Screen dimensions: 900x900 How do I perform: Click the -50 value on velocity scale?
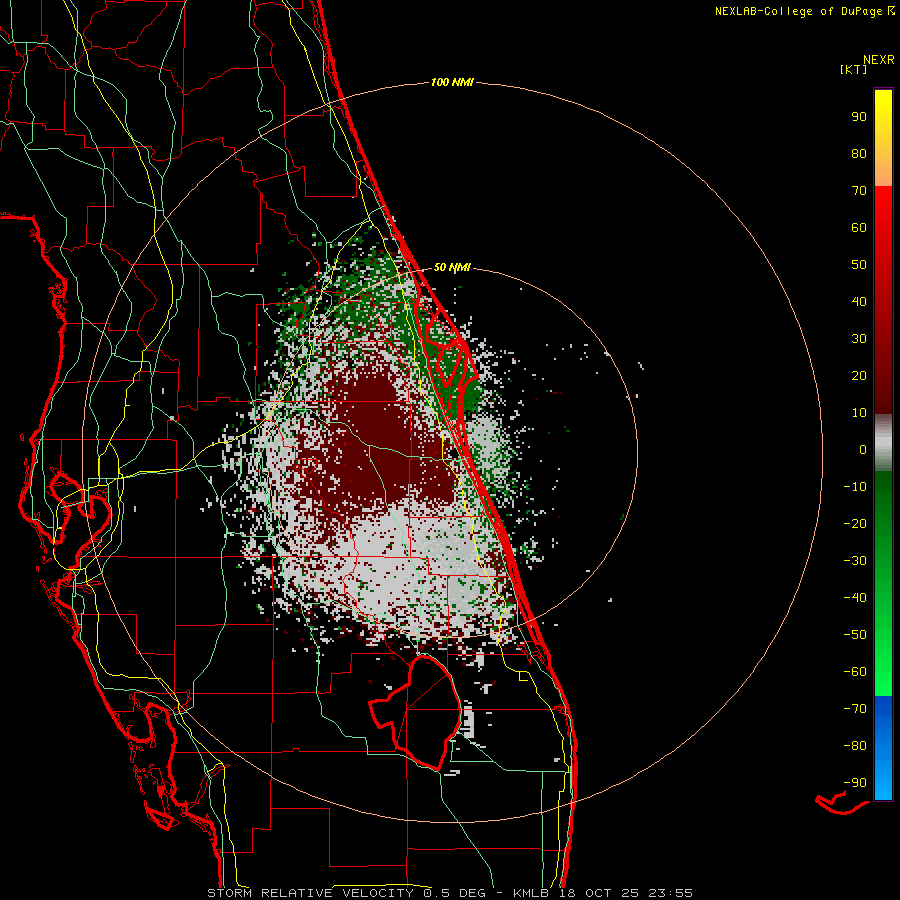(x=855, y=635)
